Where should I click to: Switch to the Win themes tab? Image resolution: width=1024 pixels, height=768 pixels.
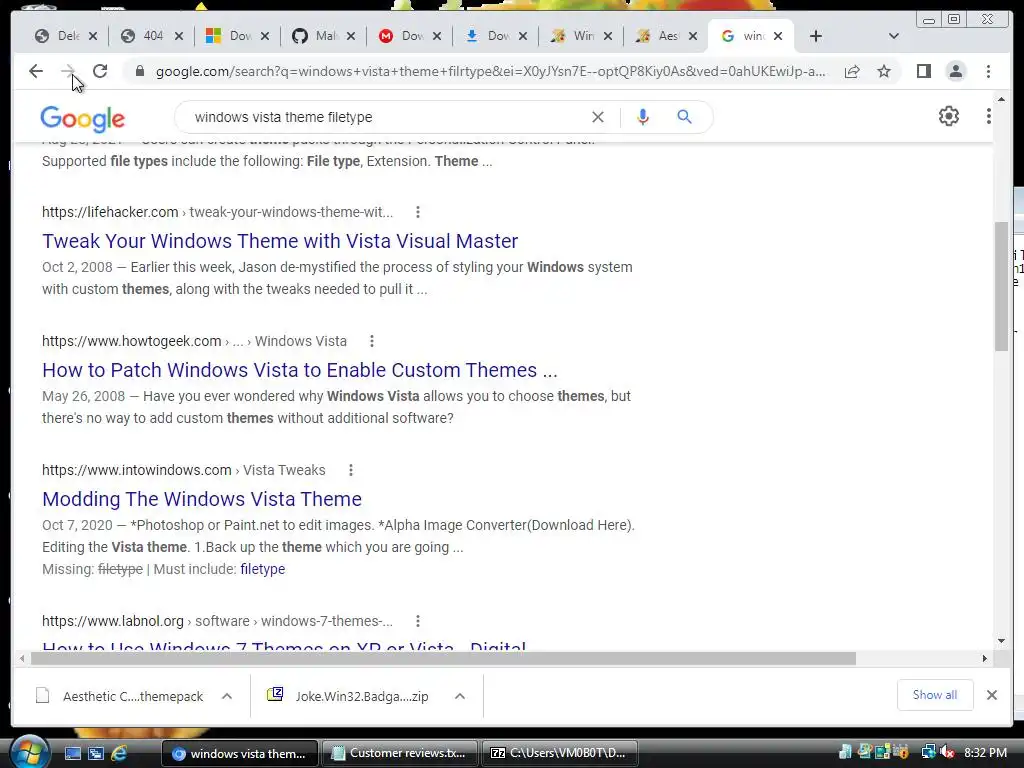coord(573,36)
